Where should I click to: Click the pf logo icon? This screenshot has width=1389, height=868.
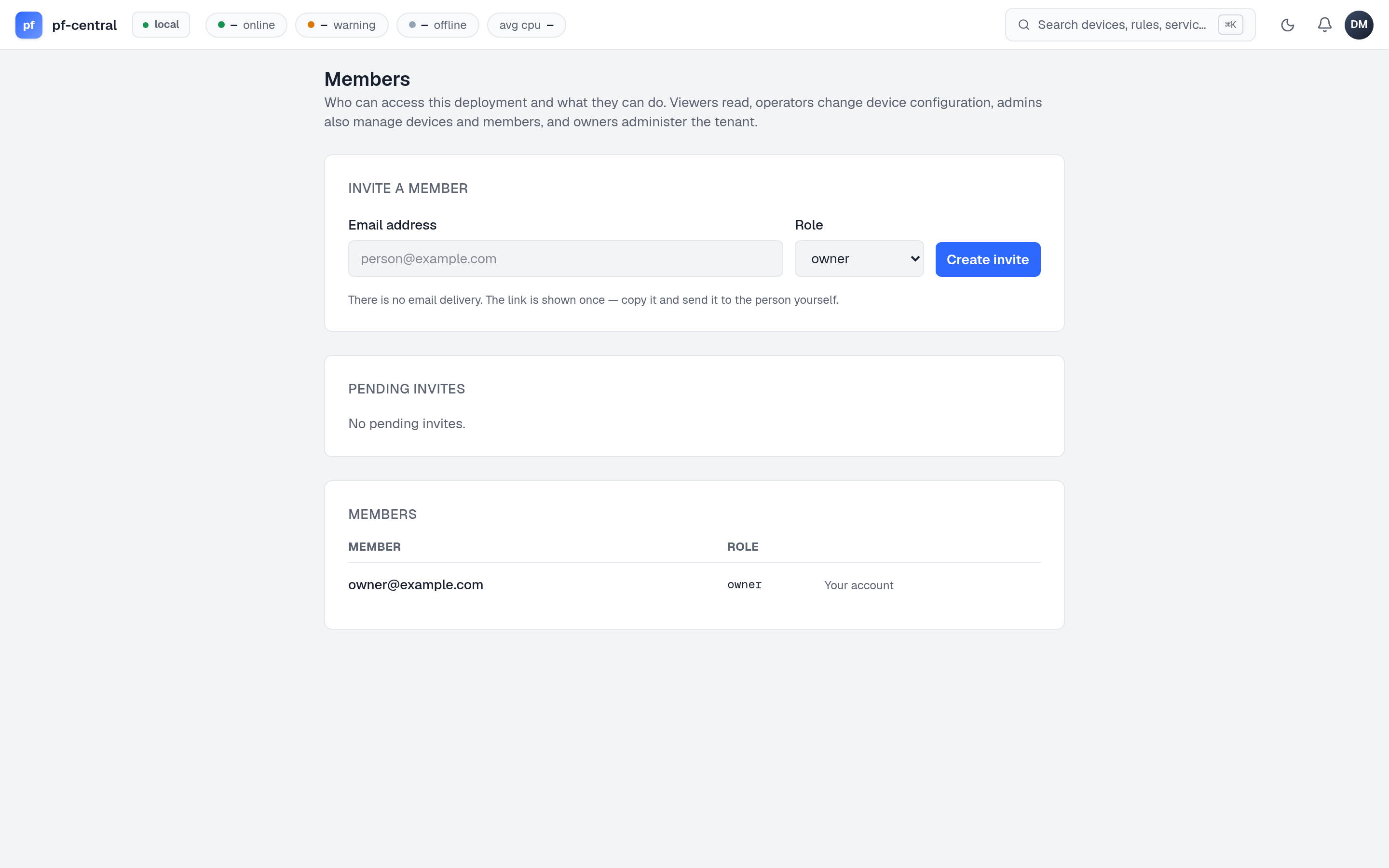[29, 25]
